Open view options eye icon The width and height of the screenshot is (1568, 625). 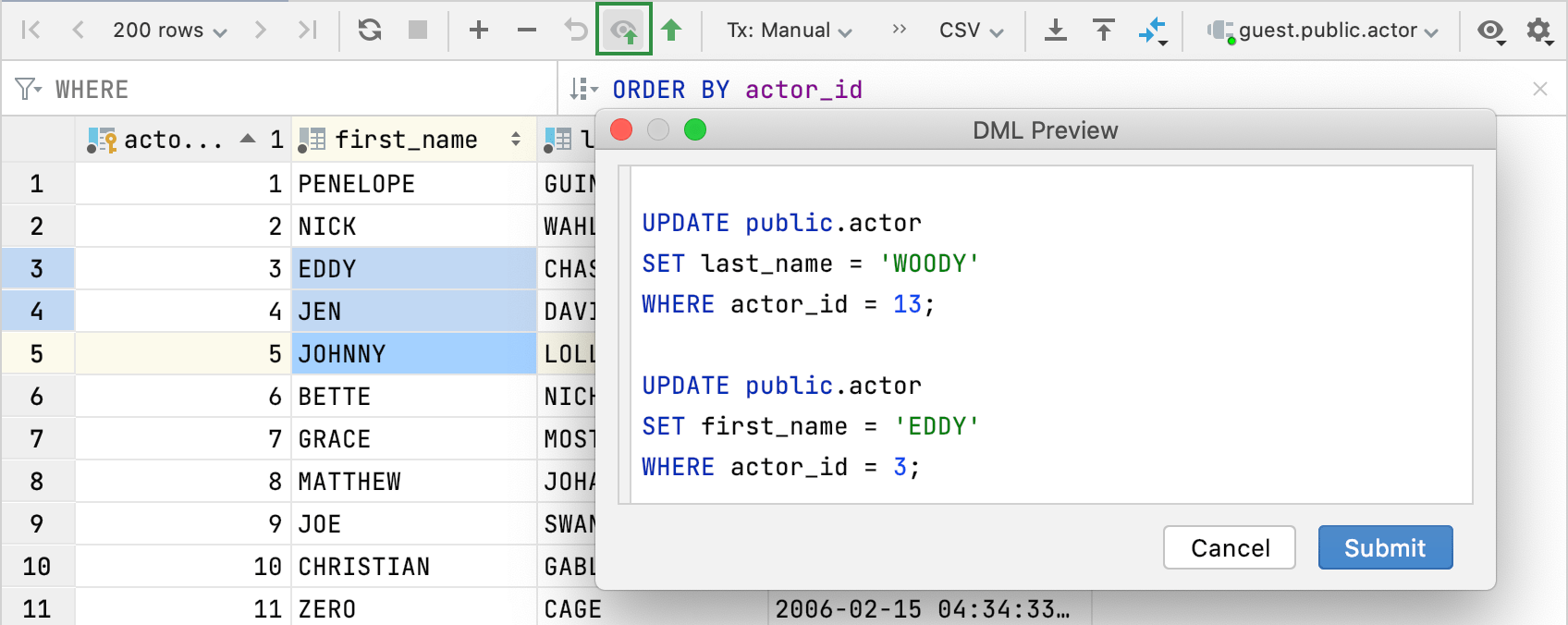[x=1490, y=31]
